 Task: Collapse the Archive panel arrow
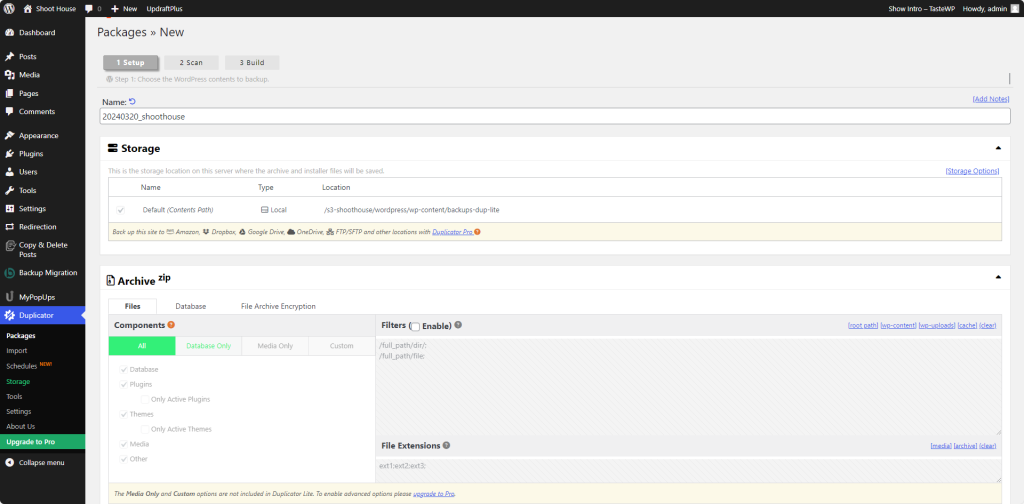tap(998, 277)
